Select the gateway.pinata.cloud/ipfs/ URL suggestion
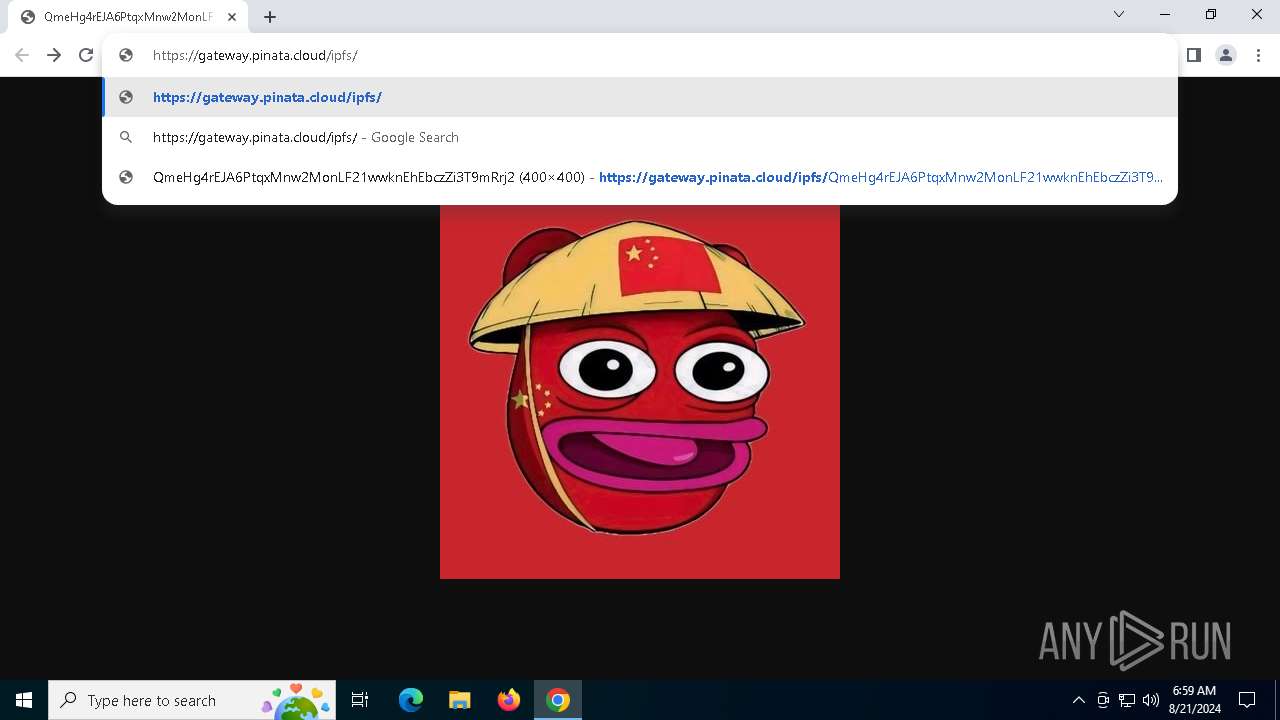The height and width of the screenshot is (720, 1280). [640, 97]
